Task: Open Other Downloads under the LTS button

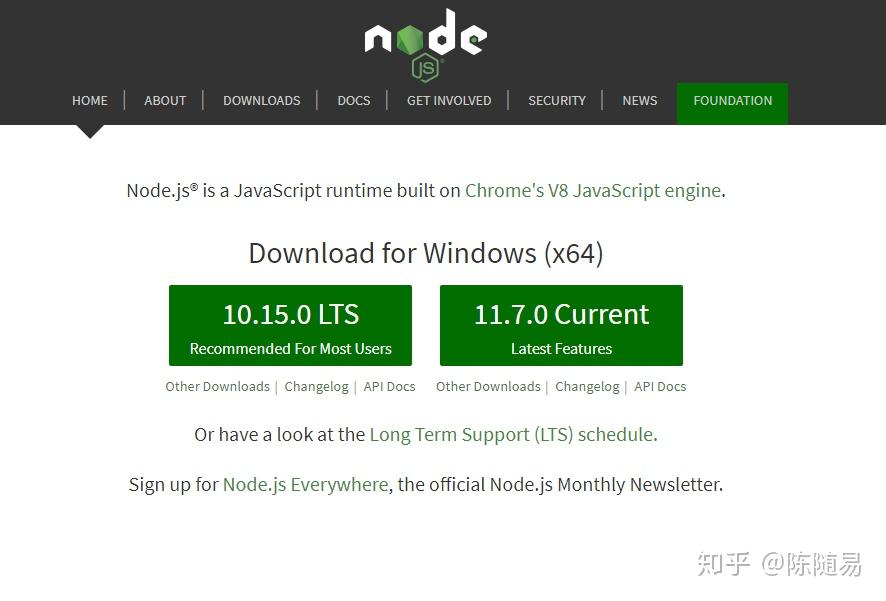Action: pyautogui.click(x=218, y=386)
